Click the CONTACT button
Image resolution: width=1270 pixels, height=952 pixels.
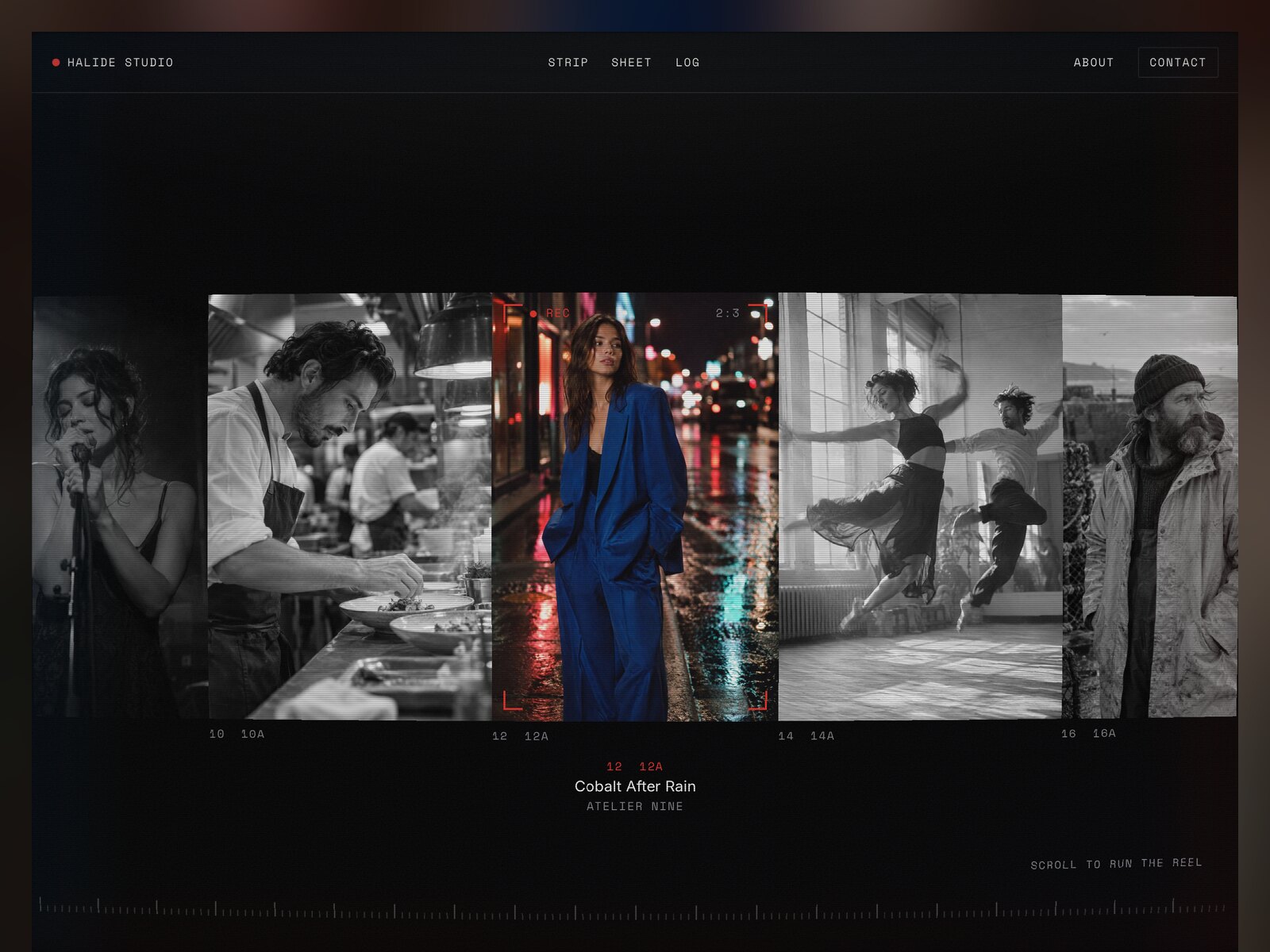(x=1178, y=63)
